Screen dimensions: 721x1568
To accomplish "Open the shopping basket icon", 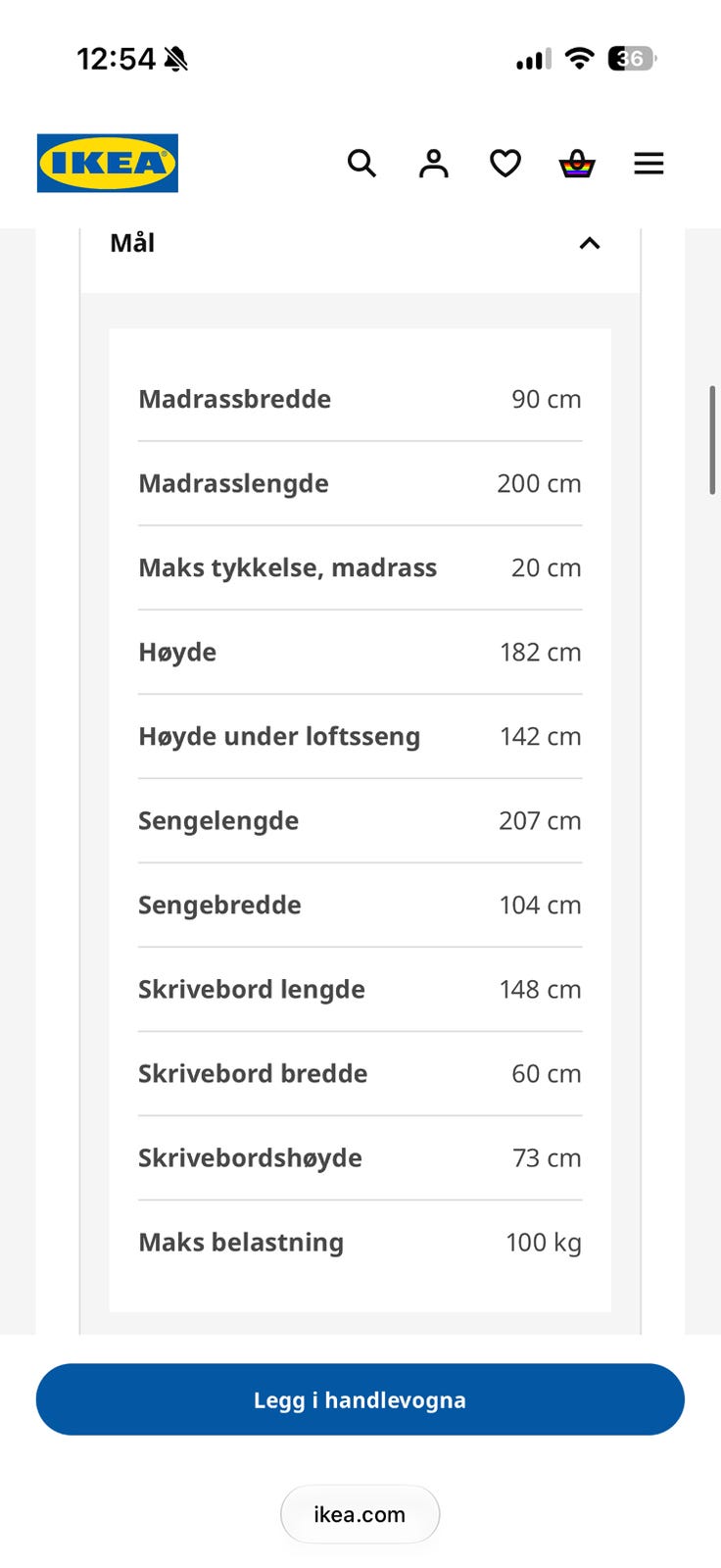I will (x=577, y=163).
